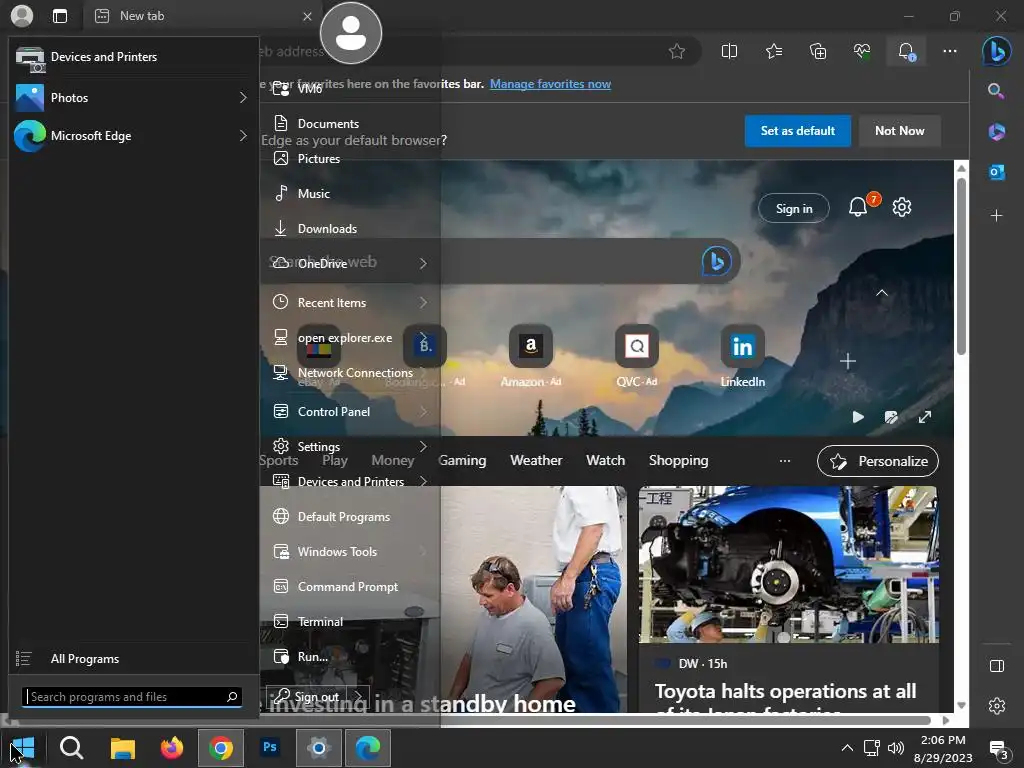This screenshot has height=768, width=1024.
Task: Open Amazon quick link tile
Action: coord(531,356)
